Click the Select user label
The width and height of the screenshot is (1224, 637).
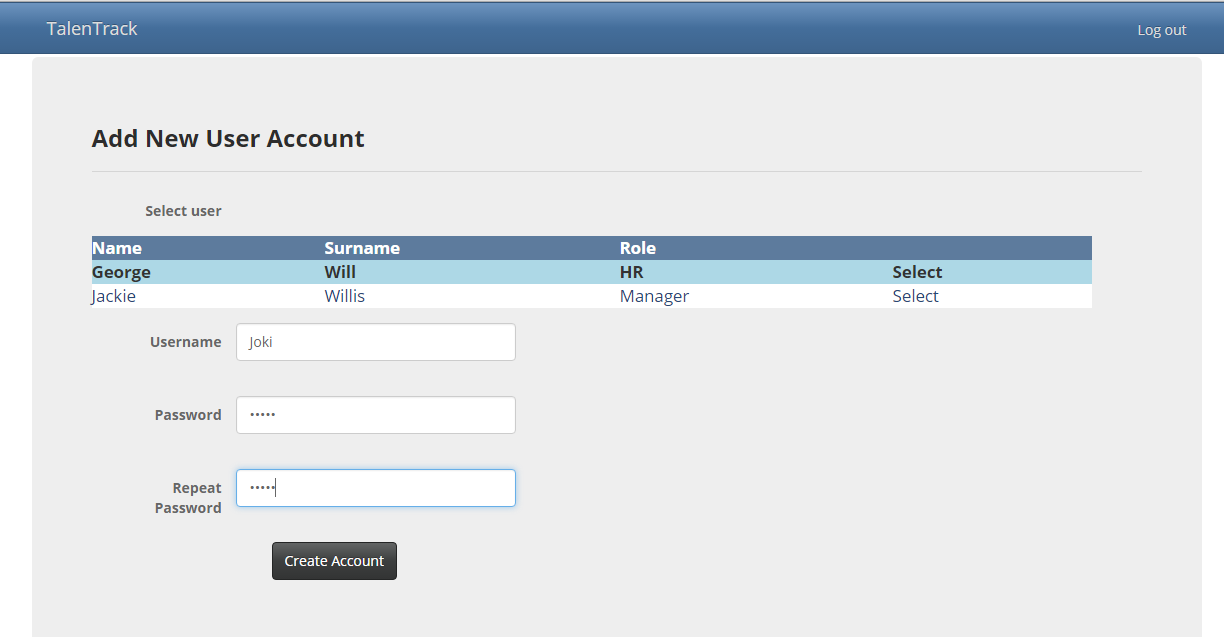click(183, 211)
